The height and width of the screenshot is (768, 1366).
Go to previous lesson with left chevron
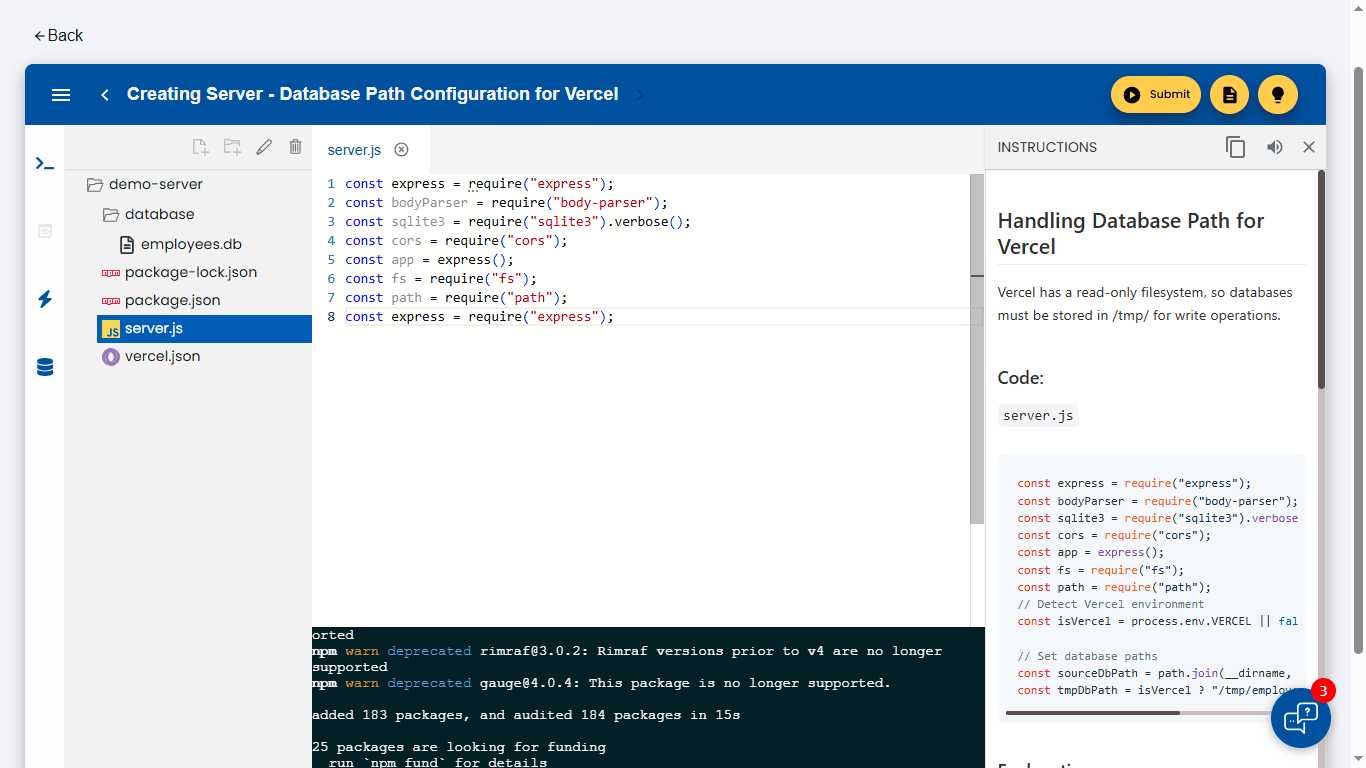(x=105, y=95)
